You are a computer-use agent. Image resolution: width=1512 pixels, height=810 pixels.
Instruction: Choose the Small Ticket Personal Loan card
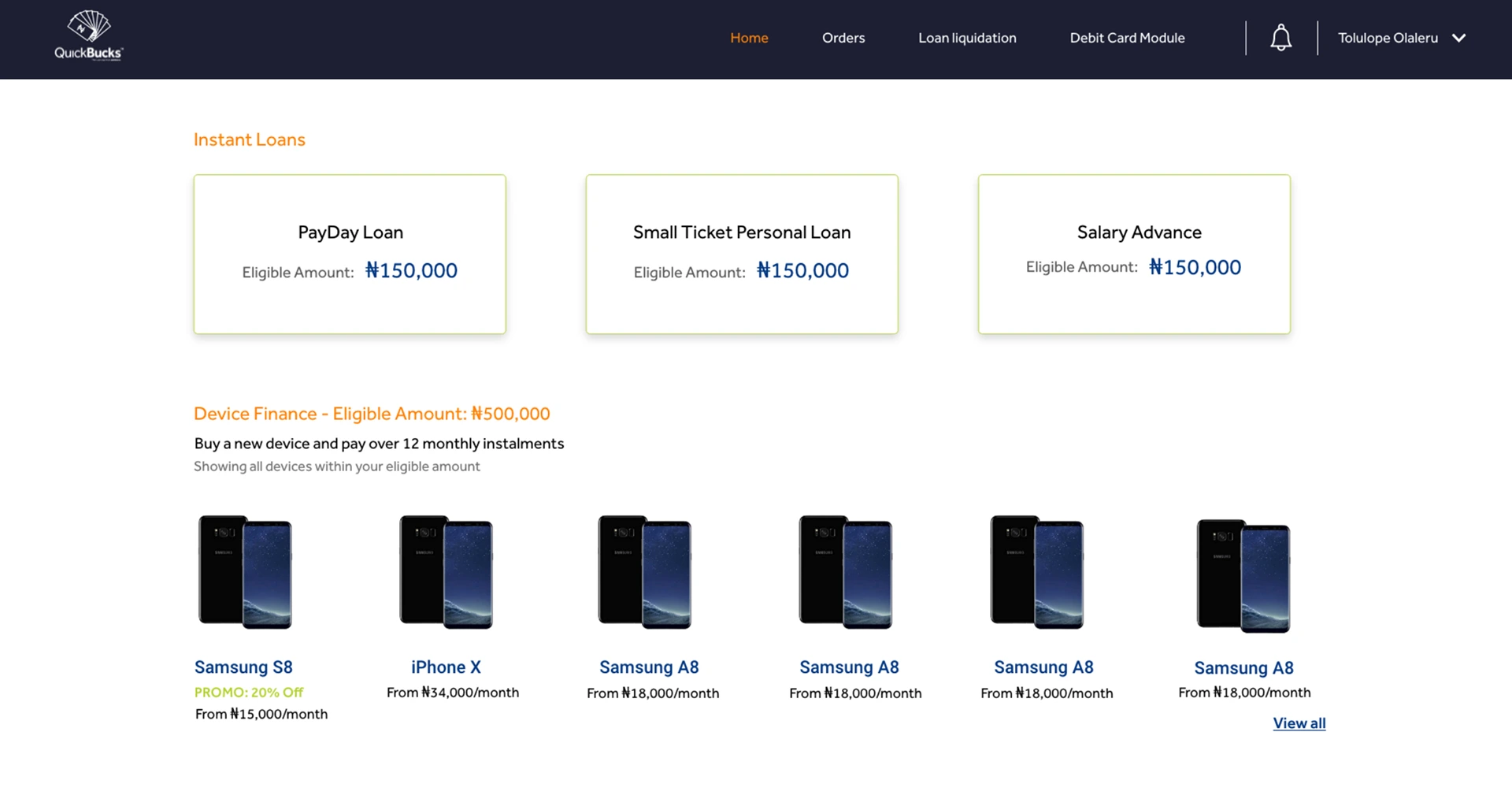pyautogui.click(x=742, y=255)
